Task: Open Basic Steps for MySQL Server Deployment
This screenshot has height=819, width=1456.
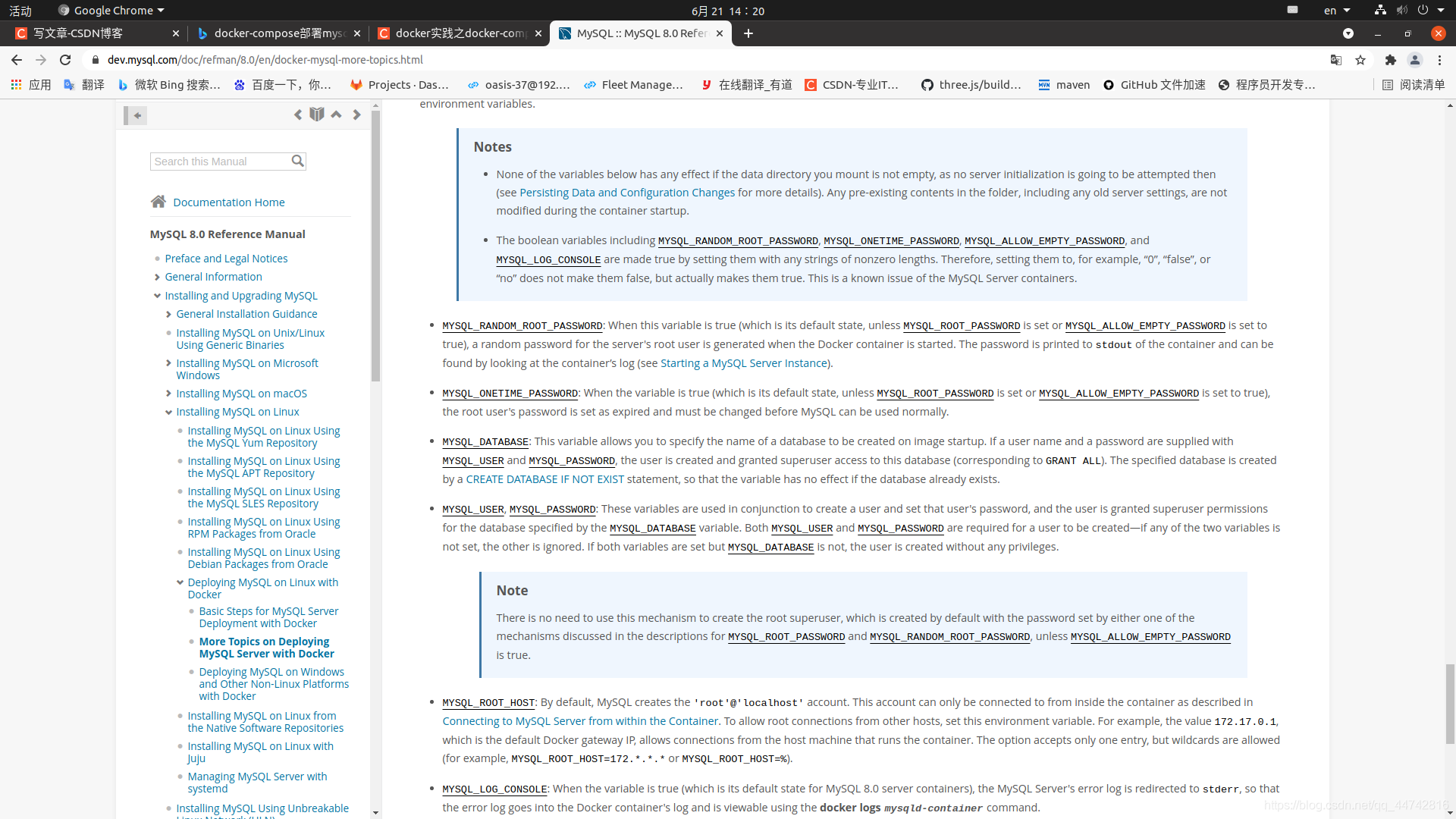Action: [x=268, y=617]
